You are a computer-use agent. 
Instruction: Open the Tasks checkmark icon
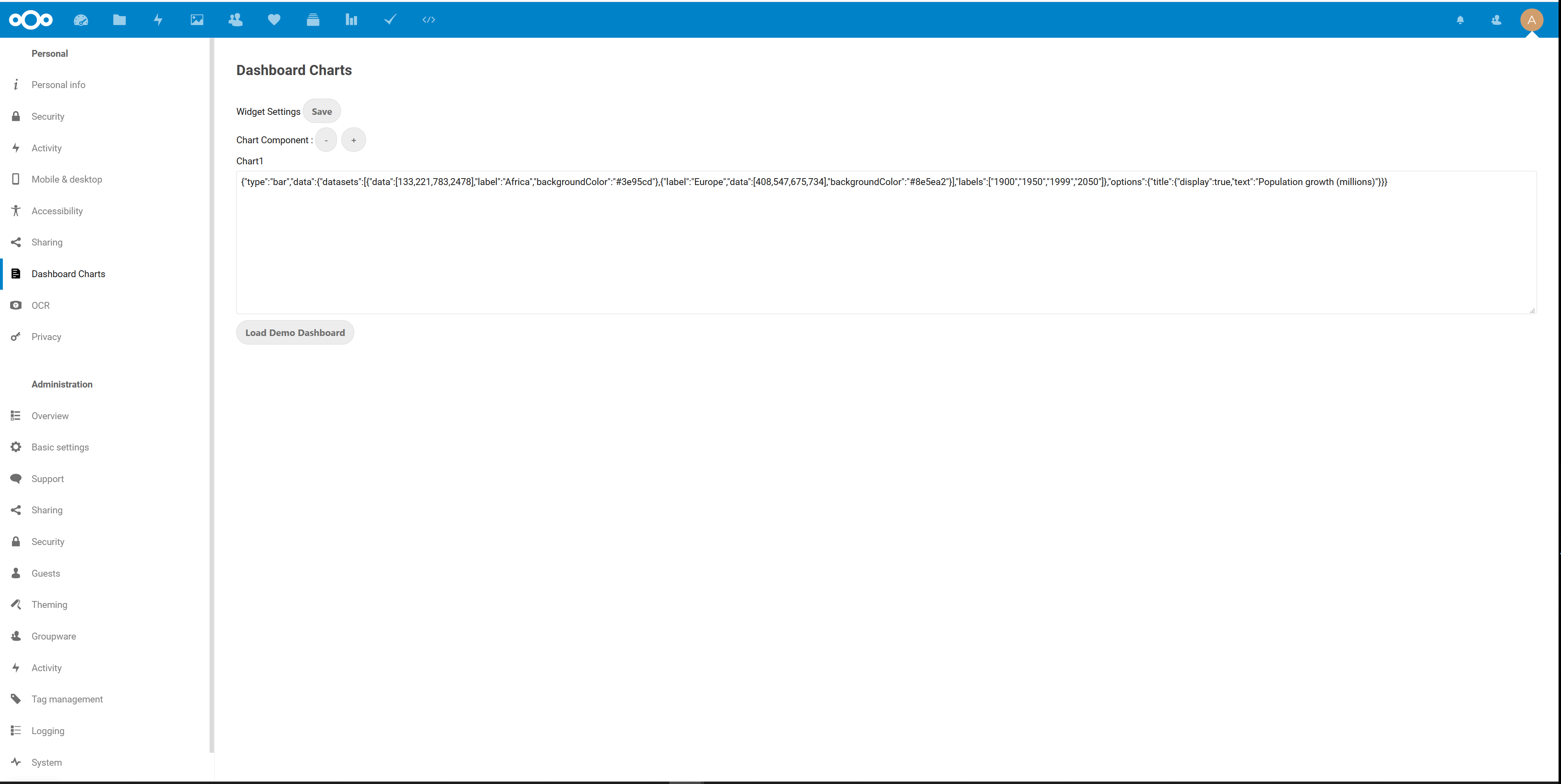tap(390, 20)
